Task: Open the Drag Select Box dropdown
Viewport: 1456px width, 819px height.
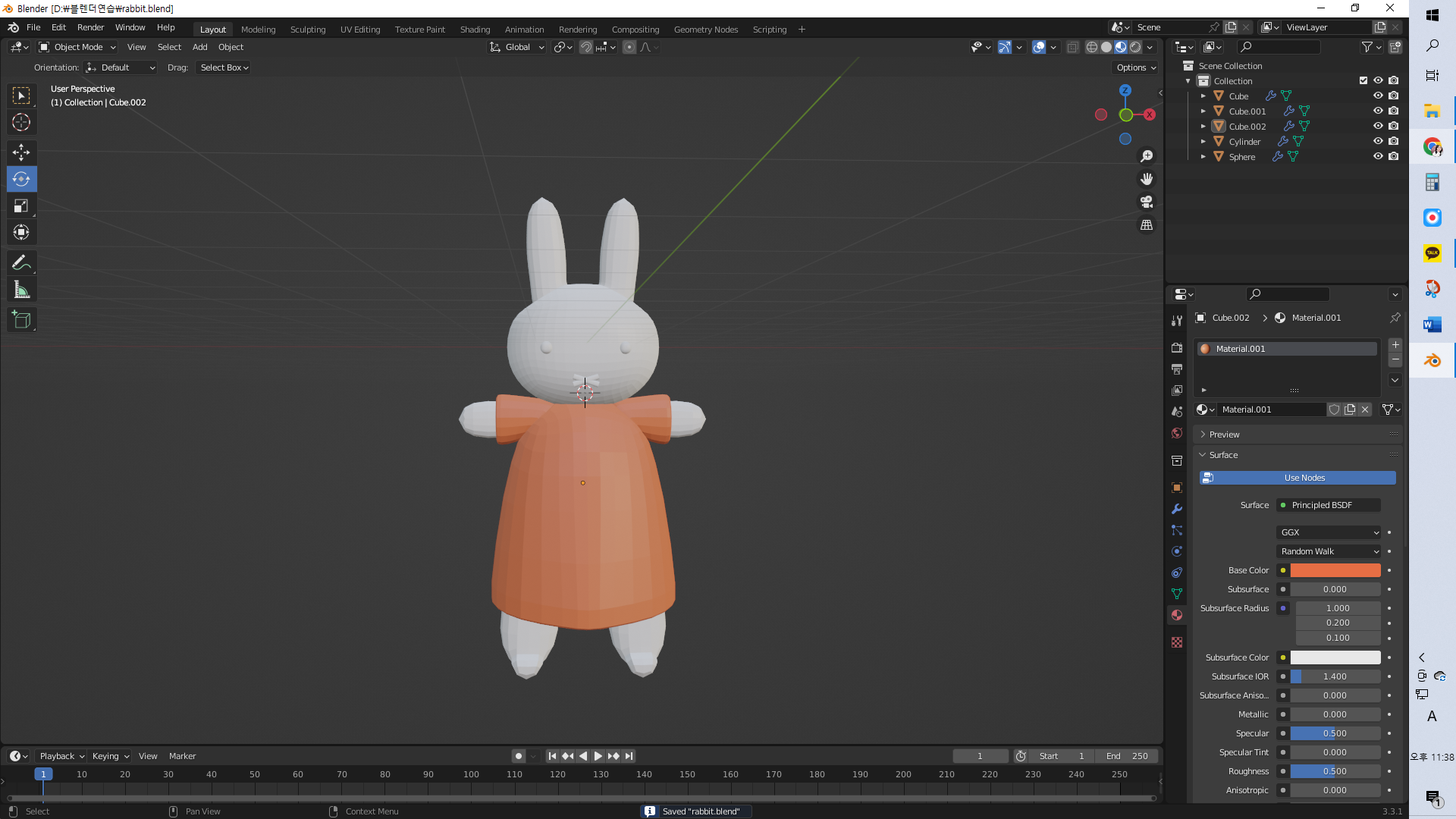Action: point(224,67)
